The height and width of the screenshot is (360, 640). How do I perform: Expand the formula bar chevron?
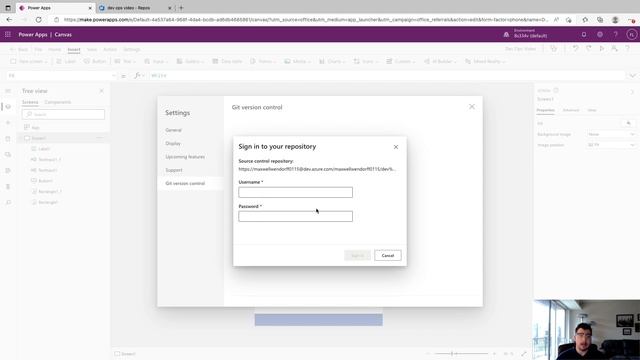(632, 76)
